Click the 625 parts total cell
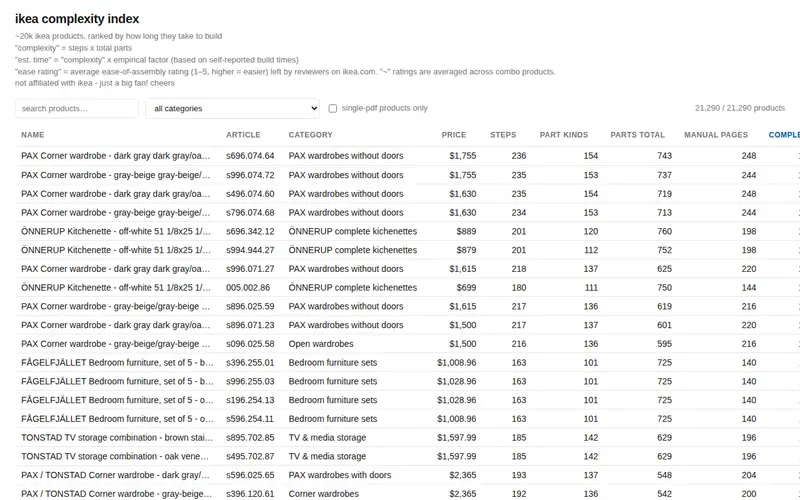The height and width of the screenshot is (500, 800). click(x=664, y=269)
